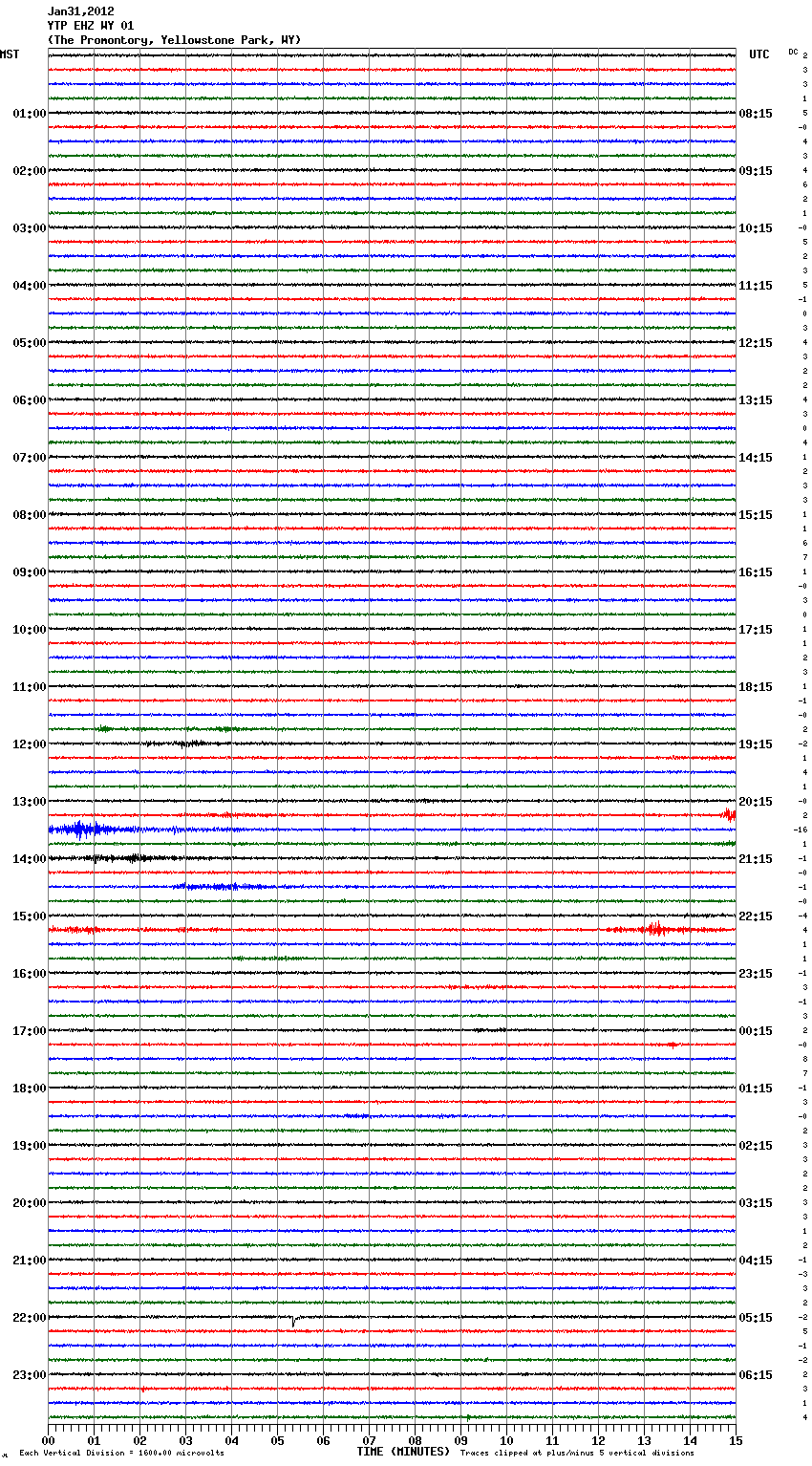
Task: Select the 21:00 MST time label
Action: 29,1261
